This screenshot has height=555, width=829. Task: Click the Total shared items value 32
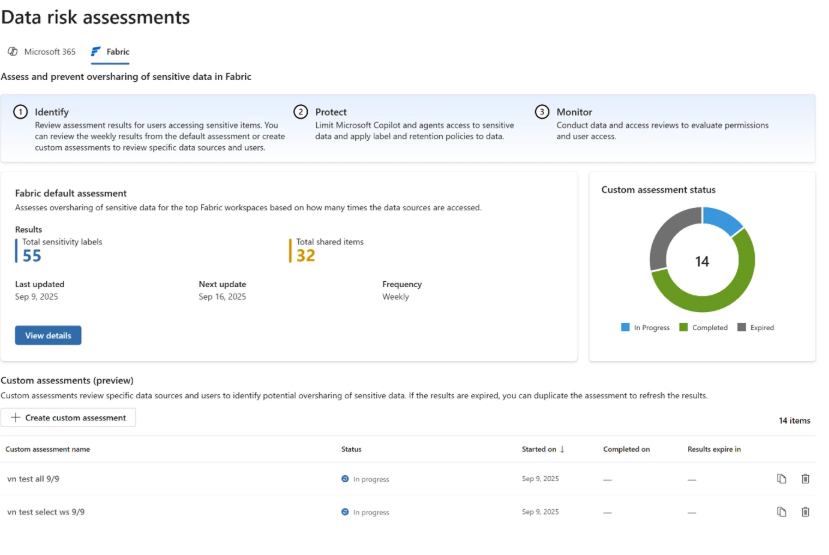(x=305, y=255)
